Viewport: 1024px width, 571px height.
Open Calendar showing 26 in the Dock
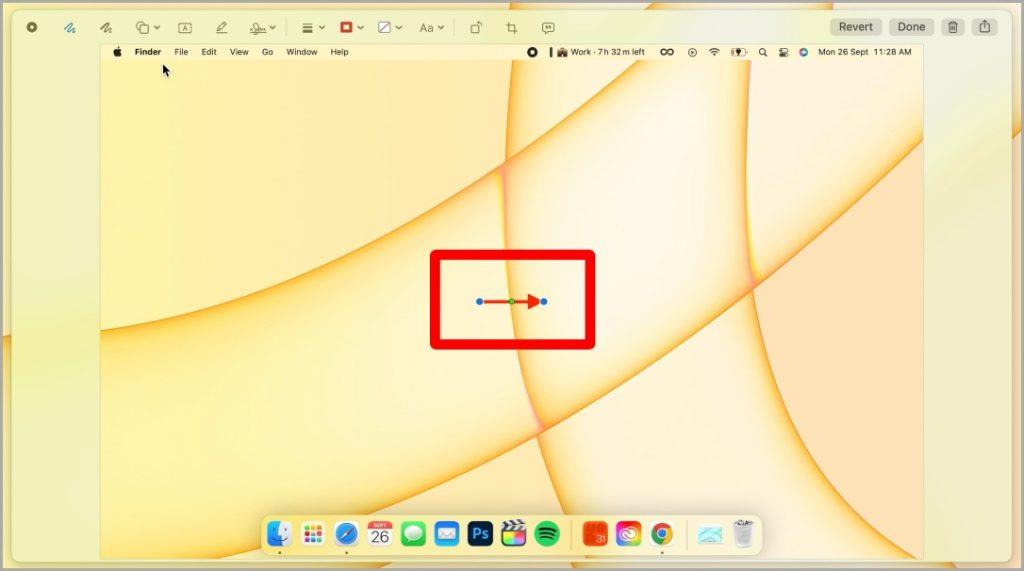pyautogui.click(x=379, y=534)
